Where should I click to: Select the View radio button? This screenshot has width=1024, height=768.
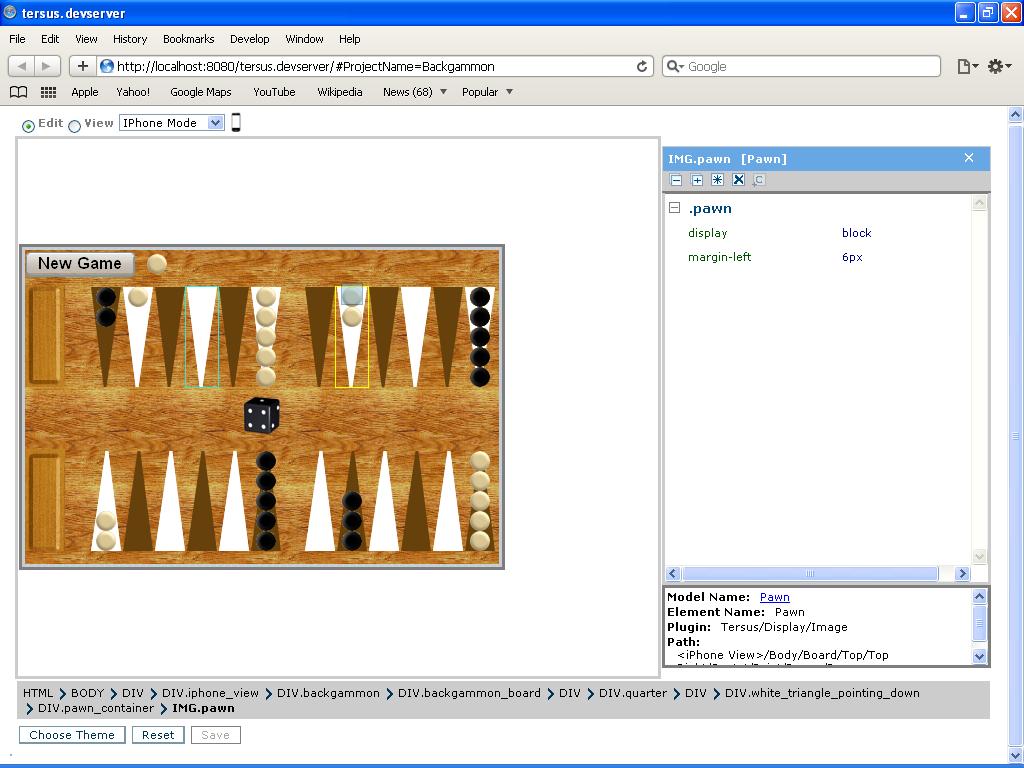(x=74, y=125)
